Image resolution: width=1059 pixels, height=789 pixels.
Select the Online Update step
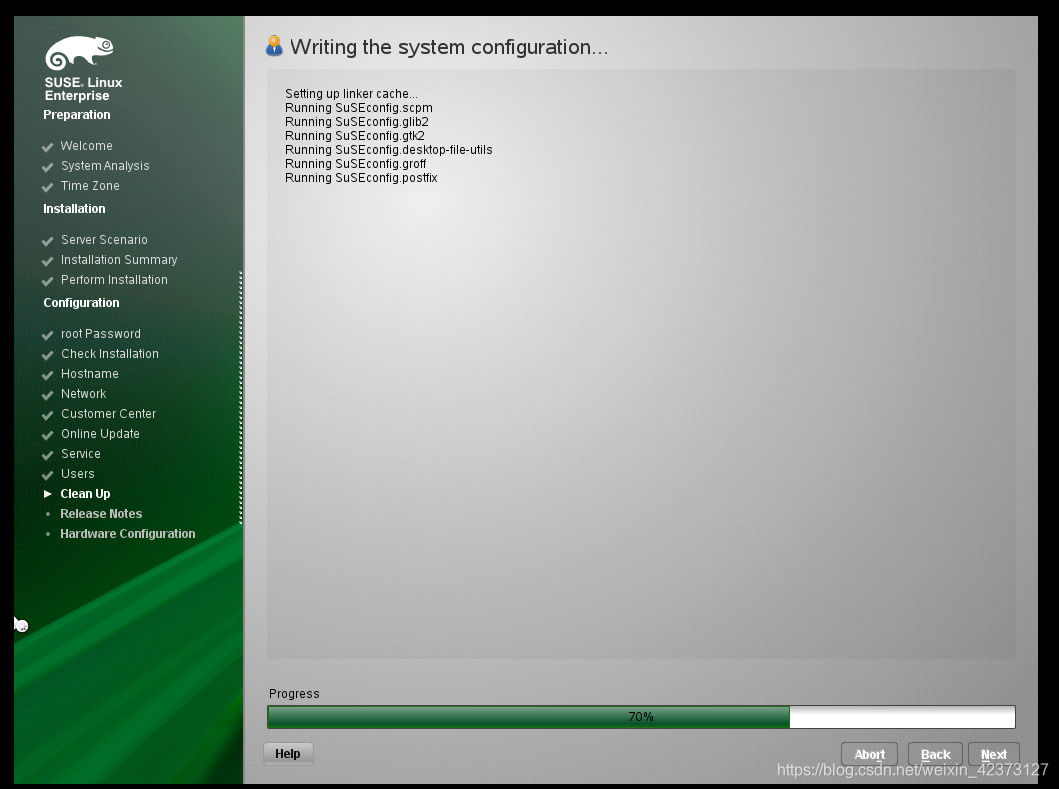point(100,434)
